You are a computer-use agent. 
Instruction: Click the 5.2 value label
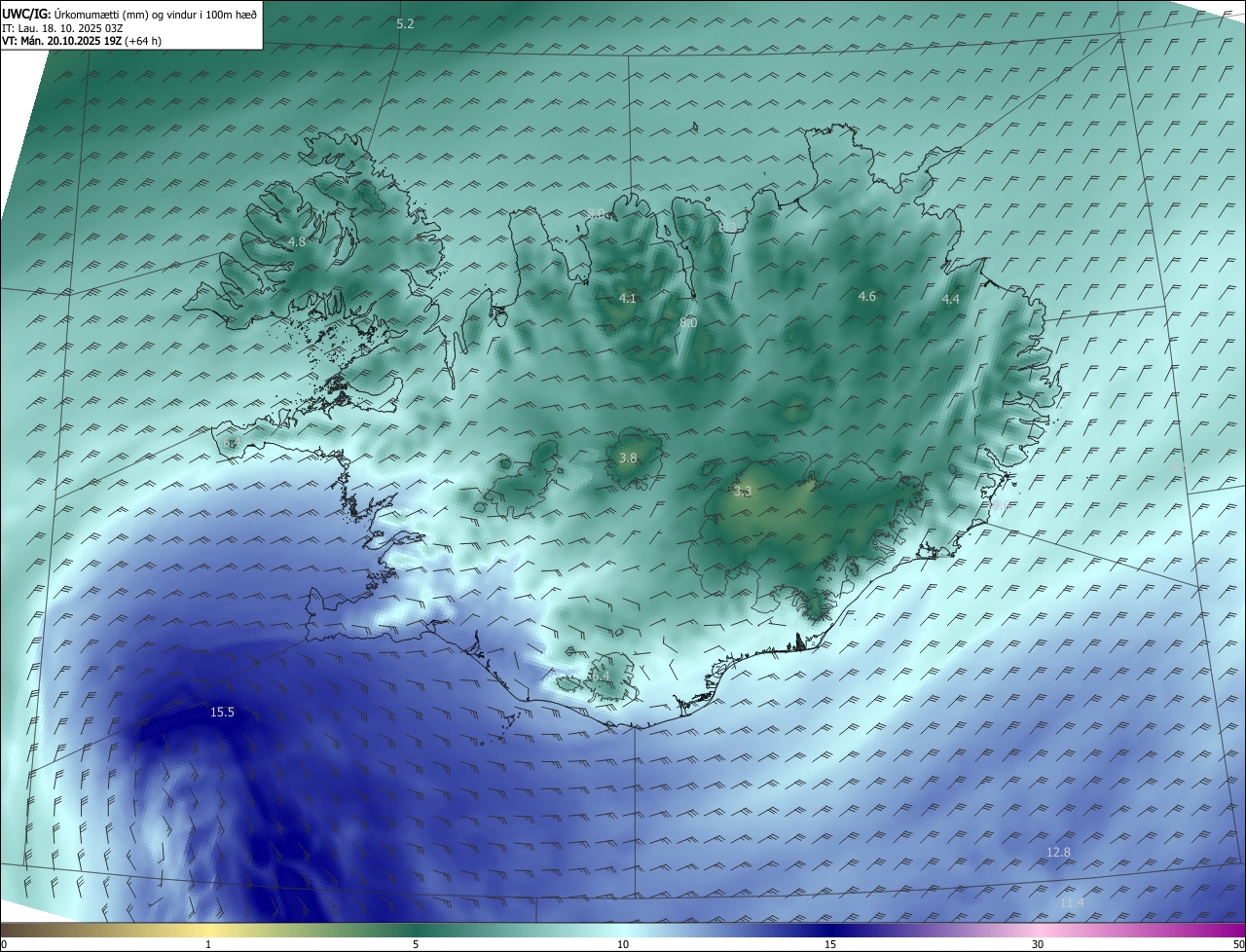405,24
